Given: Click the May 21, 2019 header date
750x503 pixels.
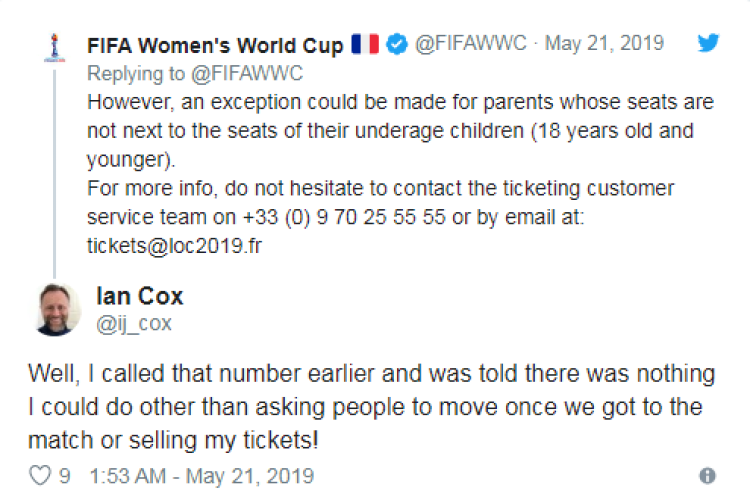Looking at the screenshot, I should pos(606,45).
